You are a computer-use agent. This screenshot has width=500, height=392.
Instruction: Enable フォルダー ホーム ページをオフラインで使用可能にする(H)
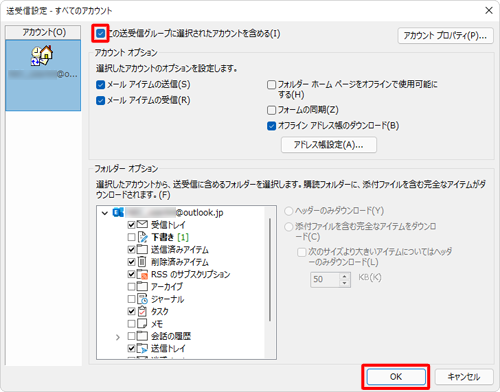pyautogui.click(x=271, y=85)
